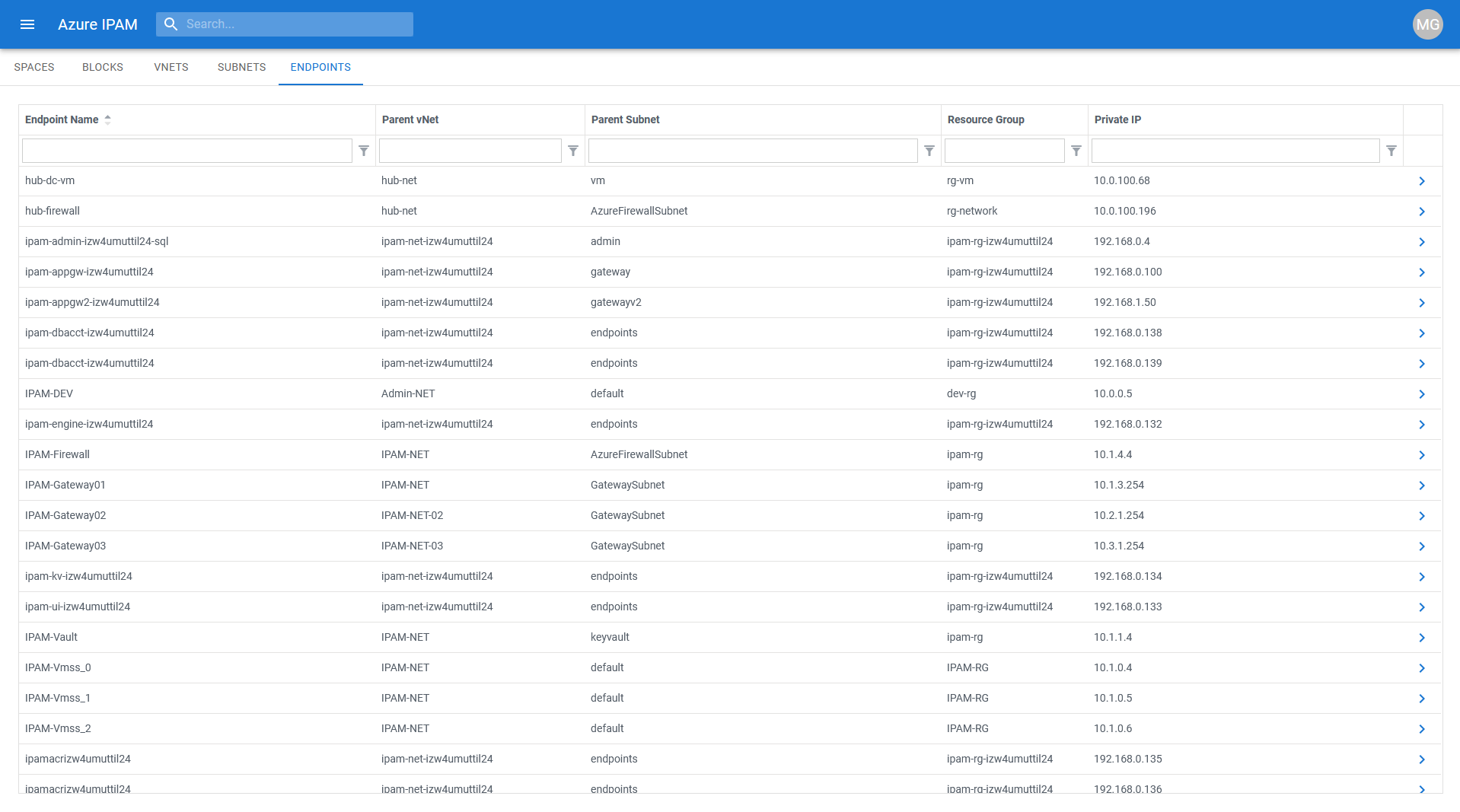Click the Endpoint Name sort arrows
Image resolution: width=1460 pixels, height=812 pixels.
click(108, 119)
